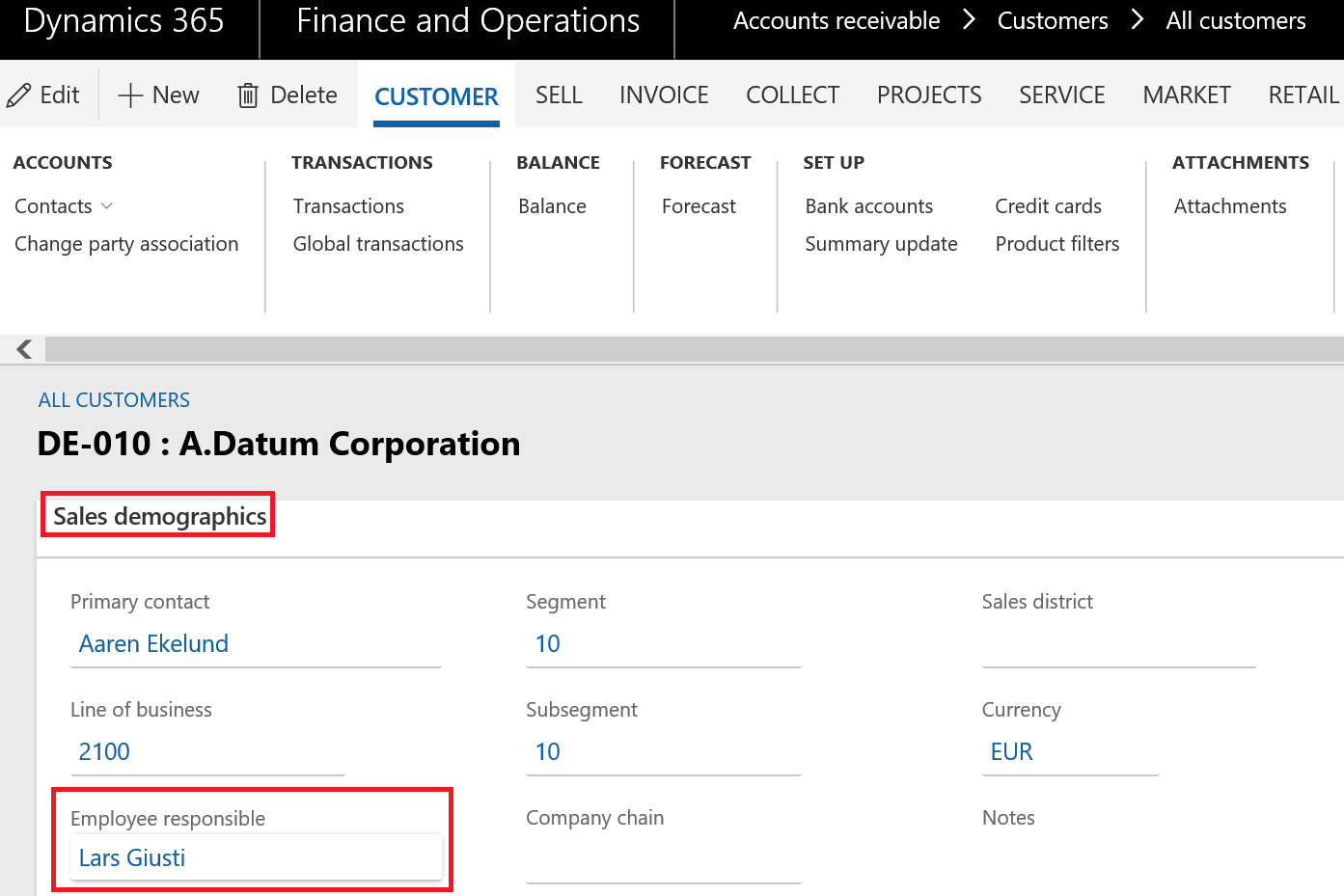Click the customer title DE-010 : A.Datum Corporation
1344x896 pixels.
tap(279, 444)
